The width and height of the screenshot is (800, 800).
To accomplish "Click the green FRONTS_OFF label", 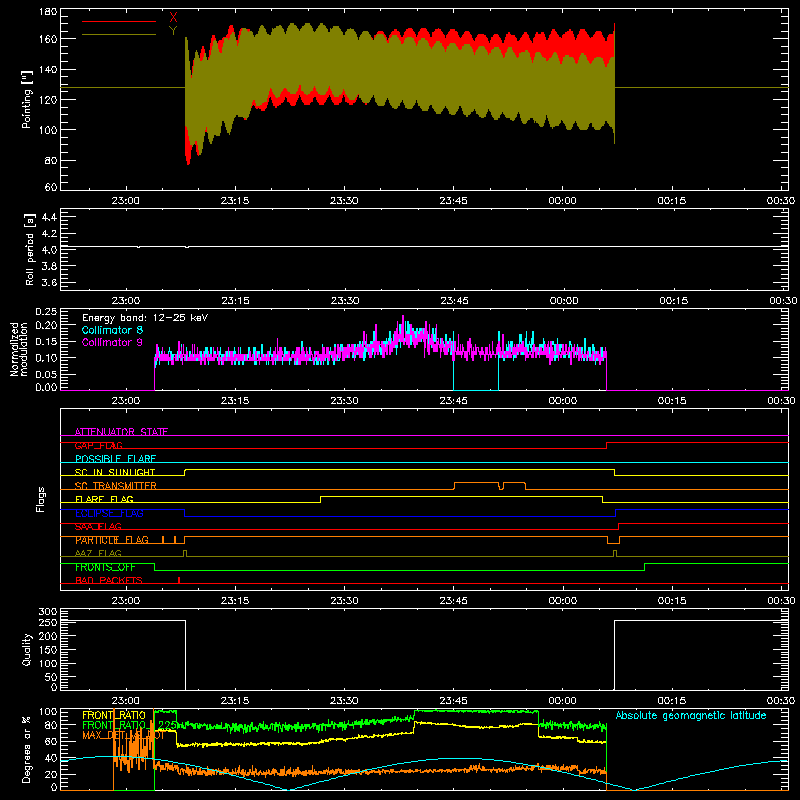I will (x=105, y=567).
